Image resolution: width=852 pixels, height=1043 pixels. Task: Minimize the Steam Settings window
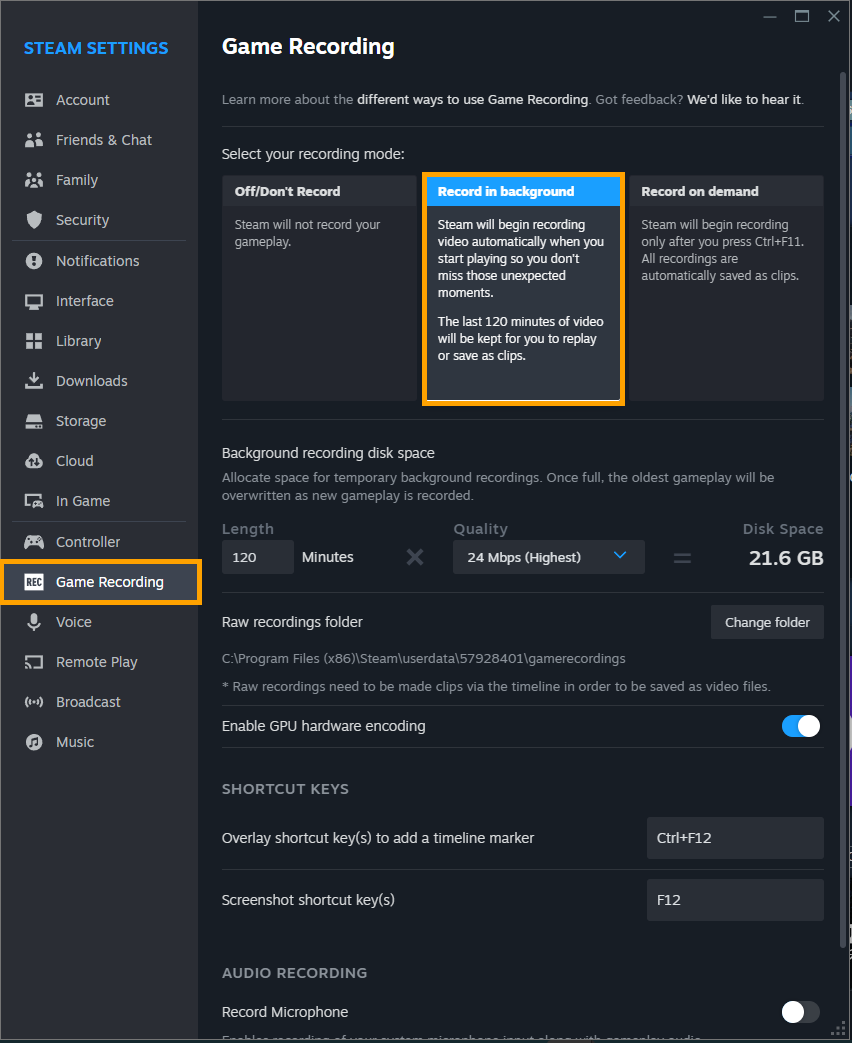point(770,16)
